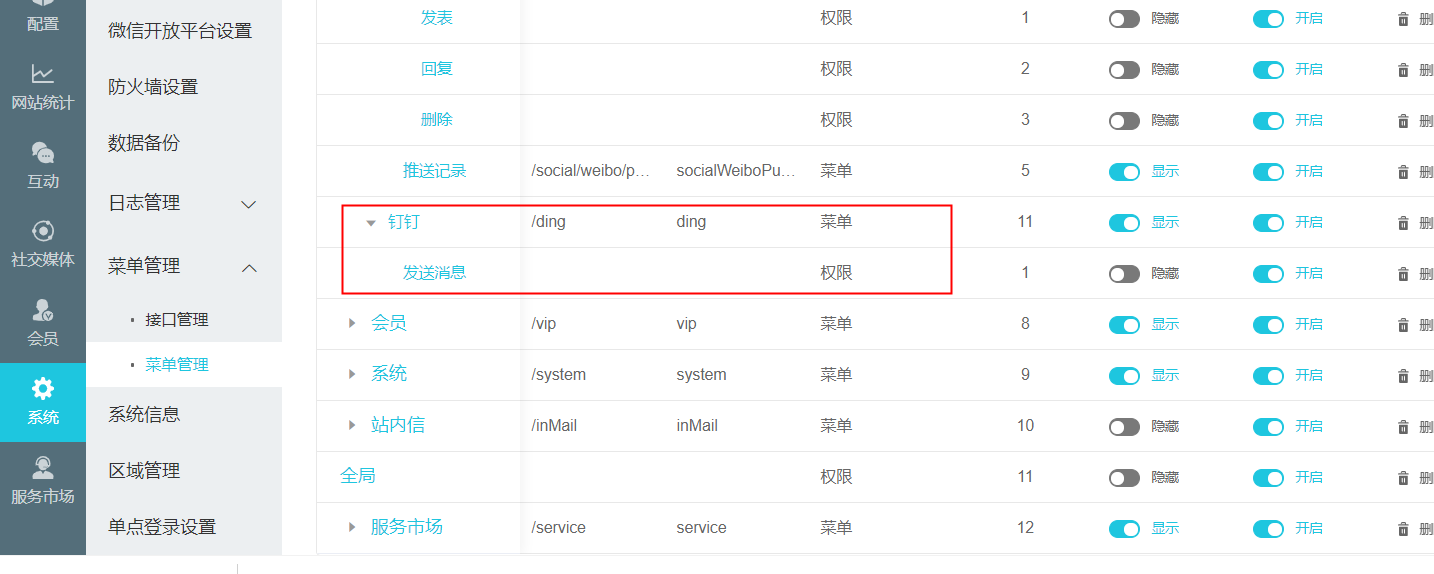Viewport: 1434px width, 574px height.
Task: Expand the 系统 /system tree row
Action: [x=352, y=374]
